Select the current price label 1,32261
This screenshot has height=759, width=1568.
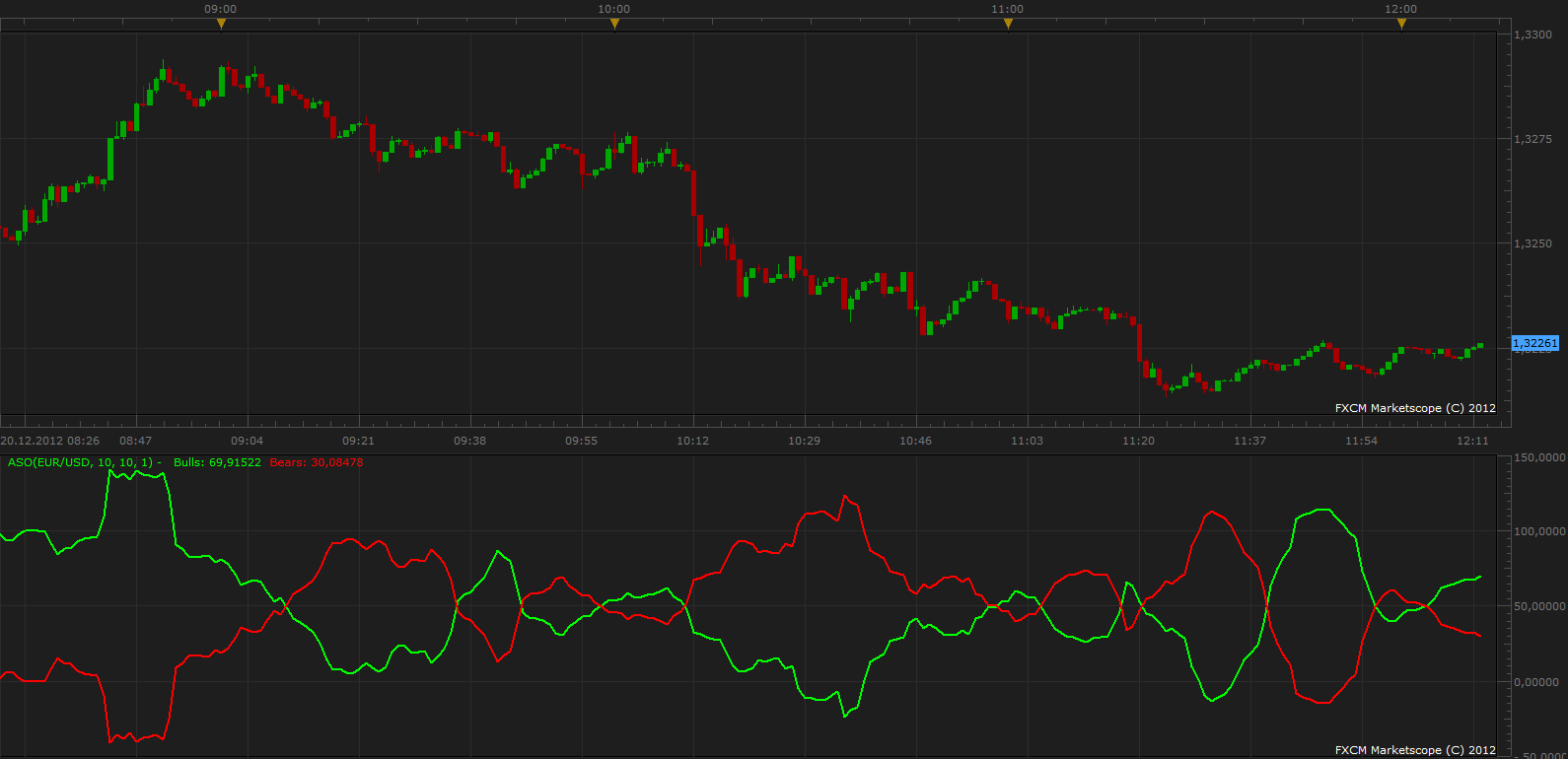pyautogui.click(x=1535, y=343)
